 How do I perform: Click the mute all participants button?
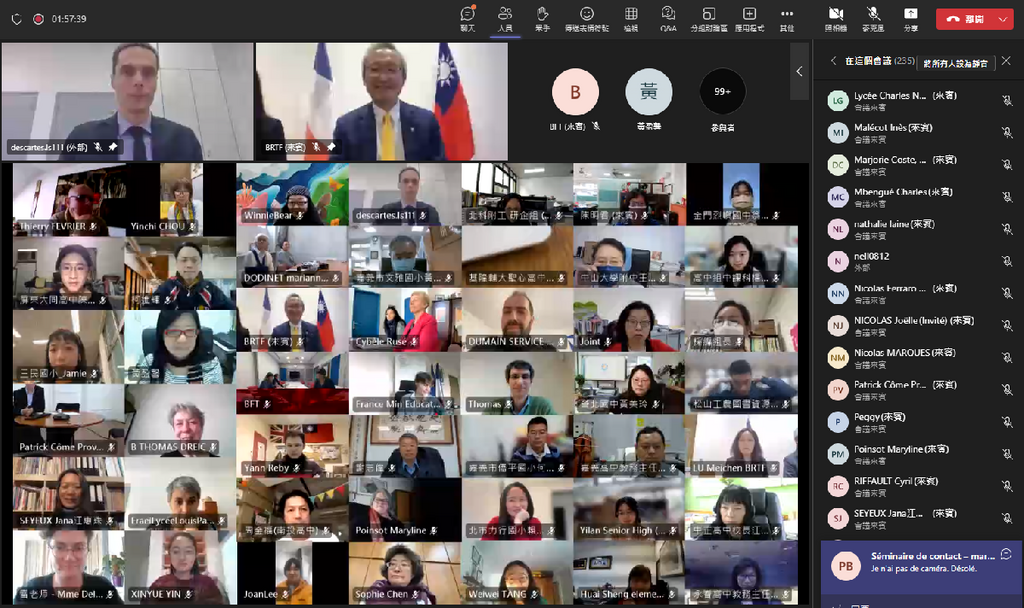955,62
